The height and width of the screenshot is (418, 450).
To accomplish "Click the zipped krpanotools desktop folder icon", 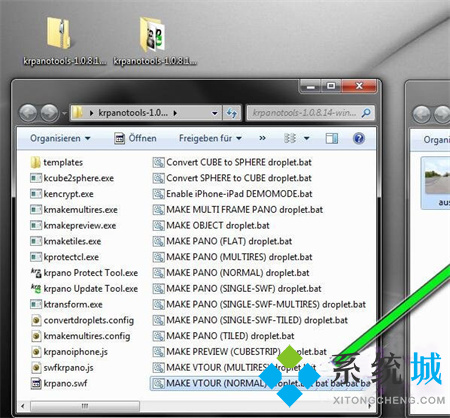I will point(59,33).
